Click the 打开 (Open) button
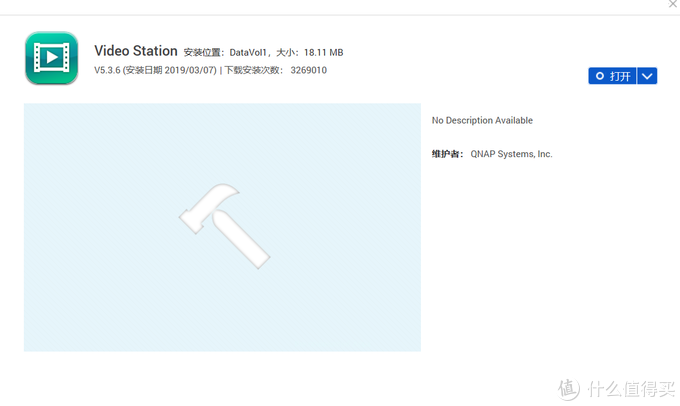This screenshot has width=680, height=406. (x=612, y=76)
